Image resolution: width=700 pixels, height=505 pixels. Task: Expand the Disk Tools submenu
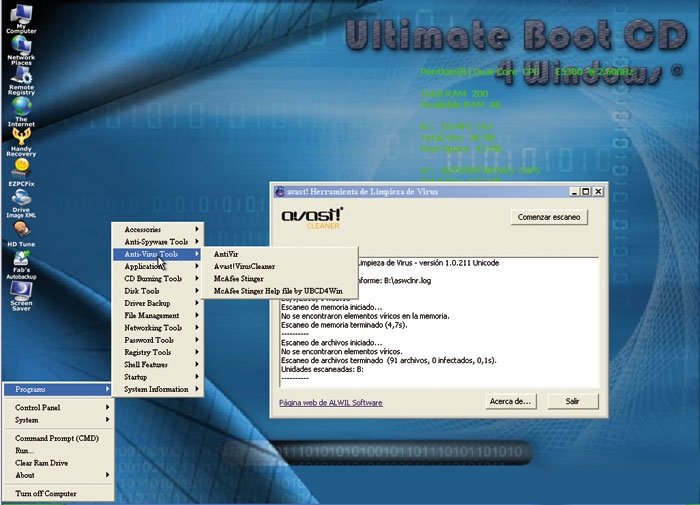point(158,291)
